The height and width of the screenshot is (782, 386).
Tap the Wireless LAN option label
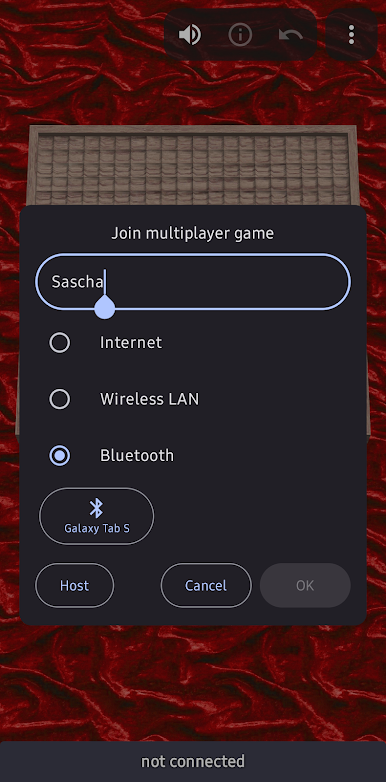[150, 399]
